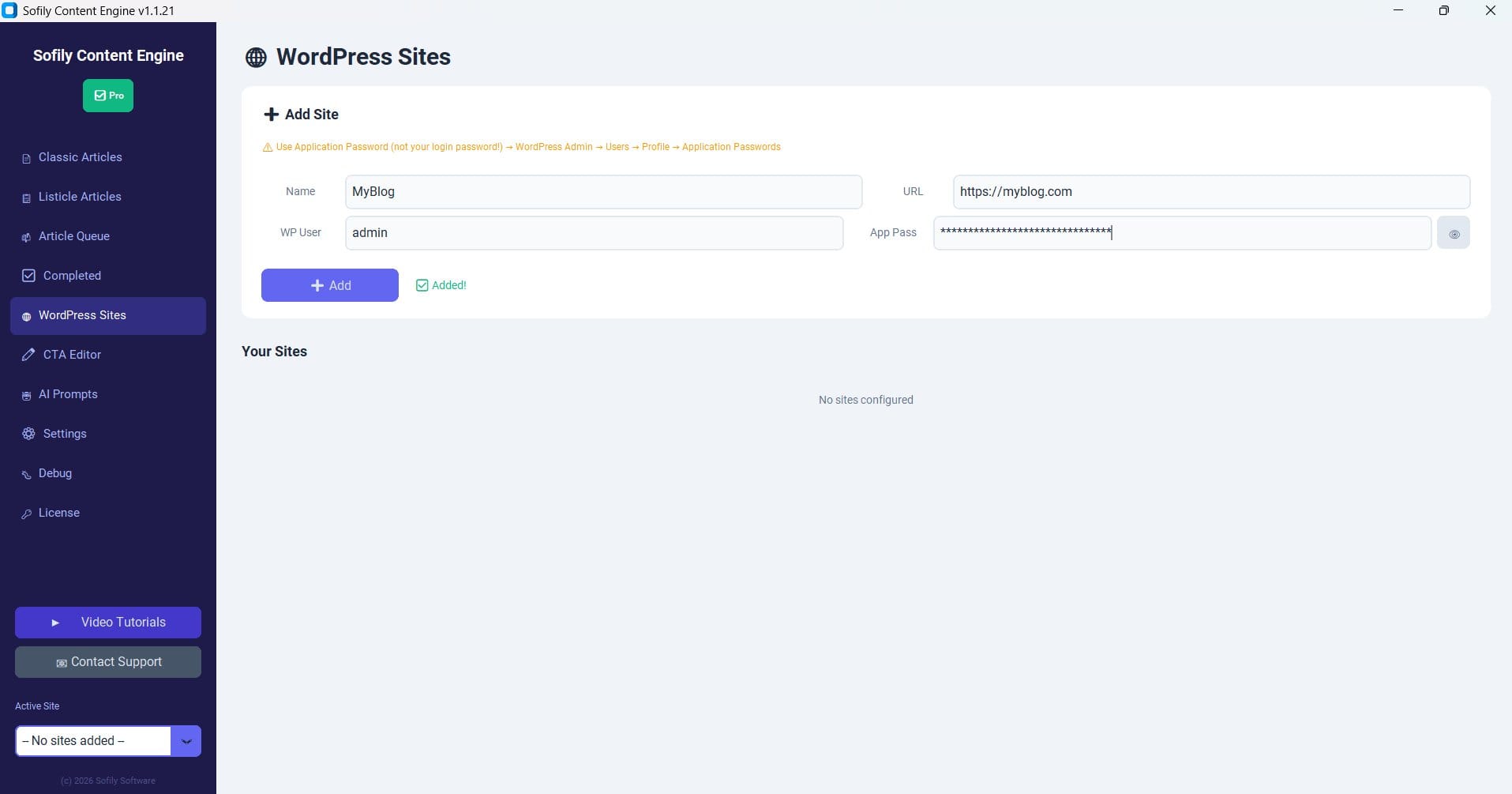Click the Sofily app icon in title bar
The height and width of the screenshot is (794, 1512).
click(9, 10)
